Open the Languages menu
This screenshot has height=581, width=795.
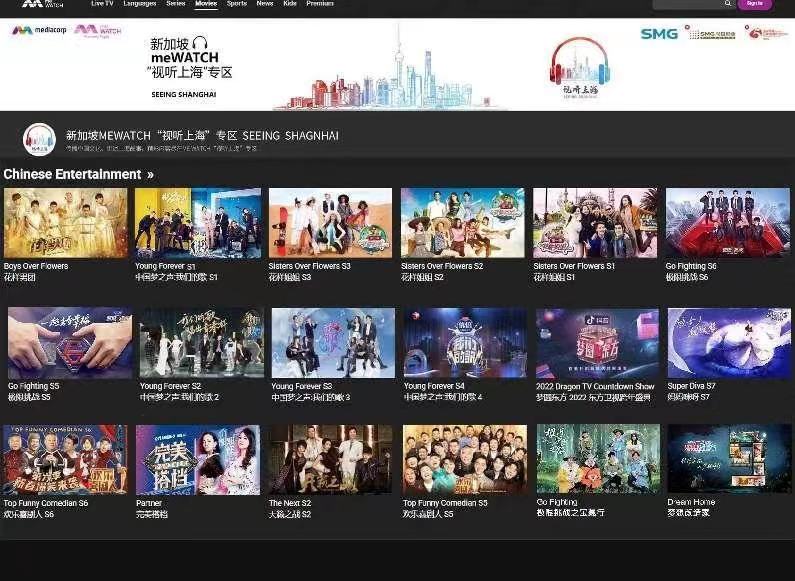coord(140,4)
